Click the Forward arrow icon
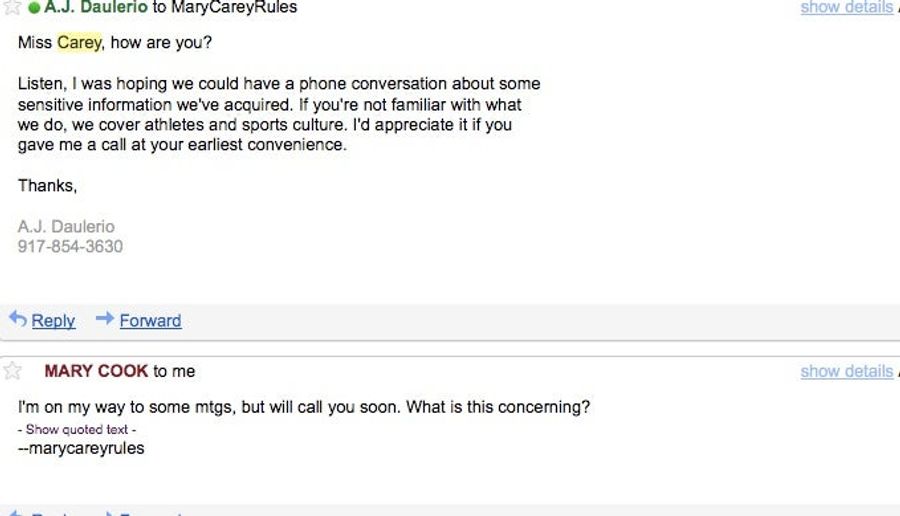Screen dimensions: 900x516 pyautogui.click(x=105, y=318)
